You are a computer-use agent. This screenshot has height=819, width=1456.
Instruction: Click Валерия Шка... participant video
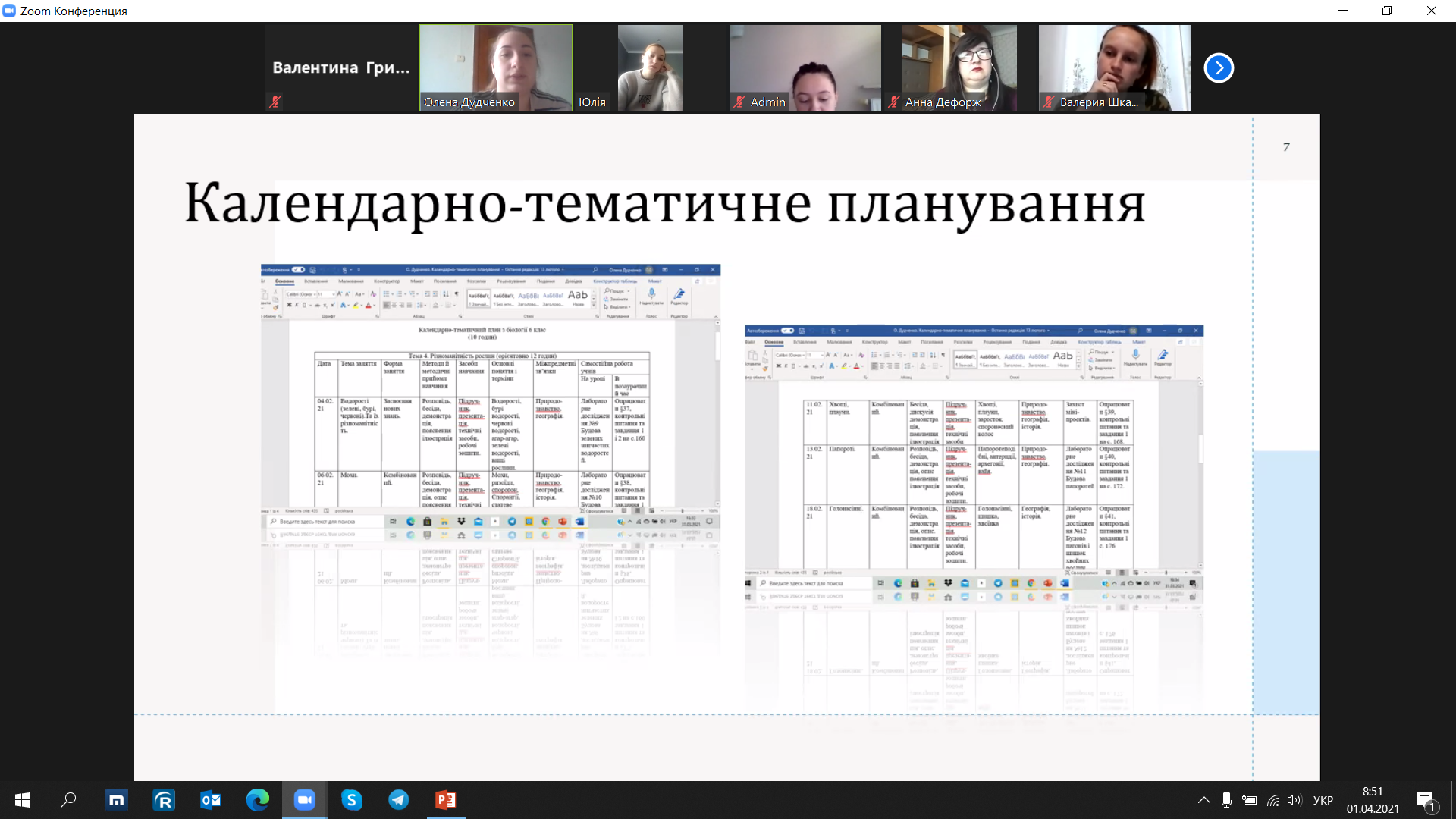(1114, 67)
